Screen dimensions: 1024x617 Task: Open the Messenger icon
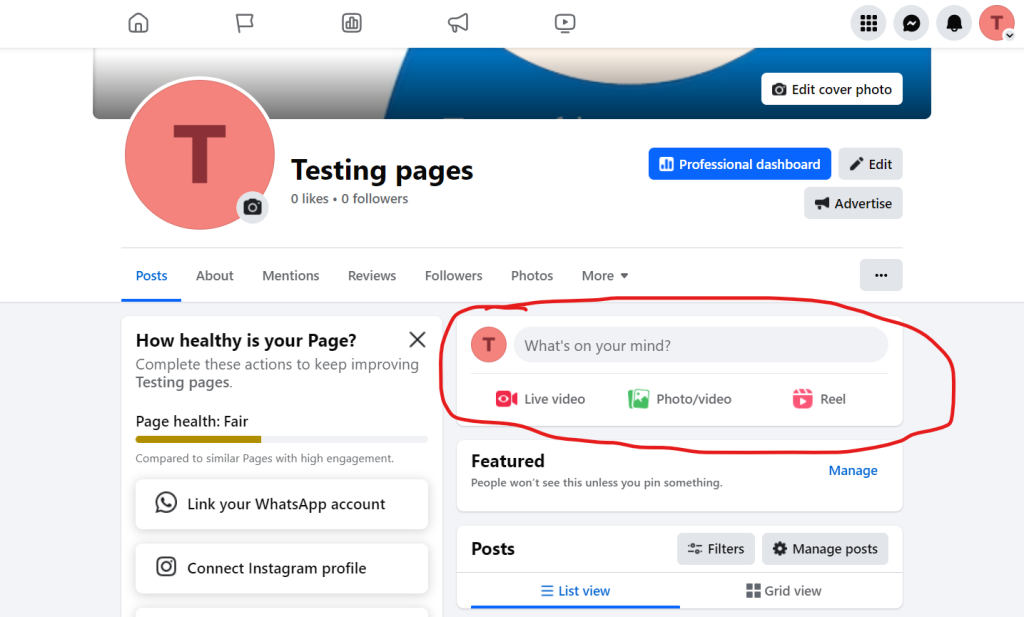[x=911, y=24]
